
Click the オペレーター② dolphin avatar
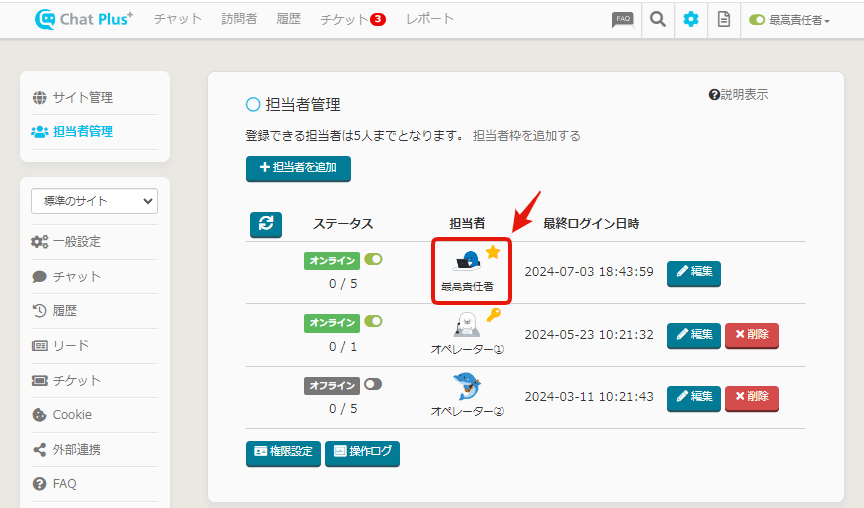pyautogui.click(x=467, y=387)
